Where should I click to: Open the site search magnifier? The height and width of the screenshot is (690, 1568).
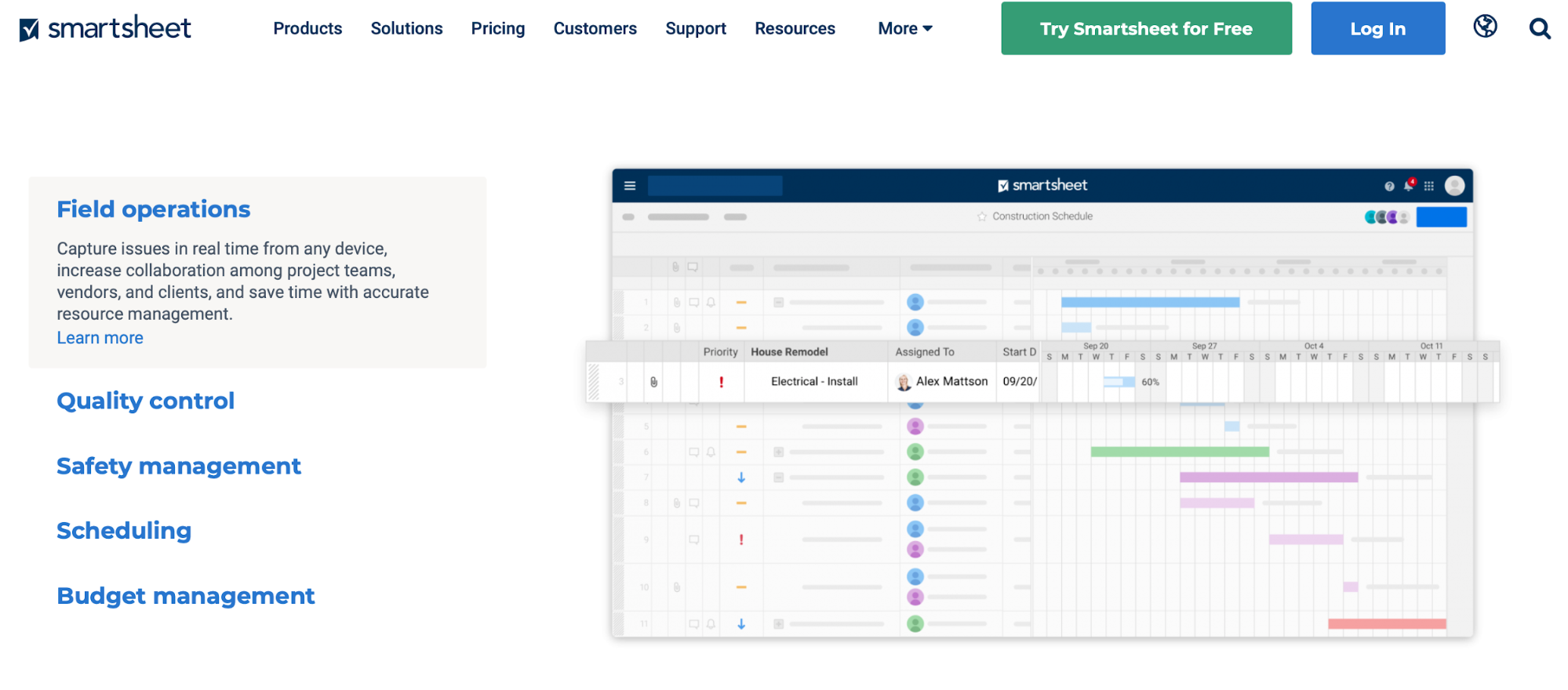1540,29
